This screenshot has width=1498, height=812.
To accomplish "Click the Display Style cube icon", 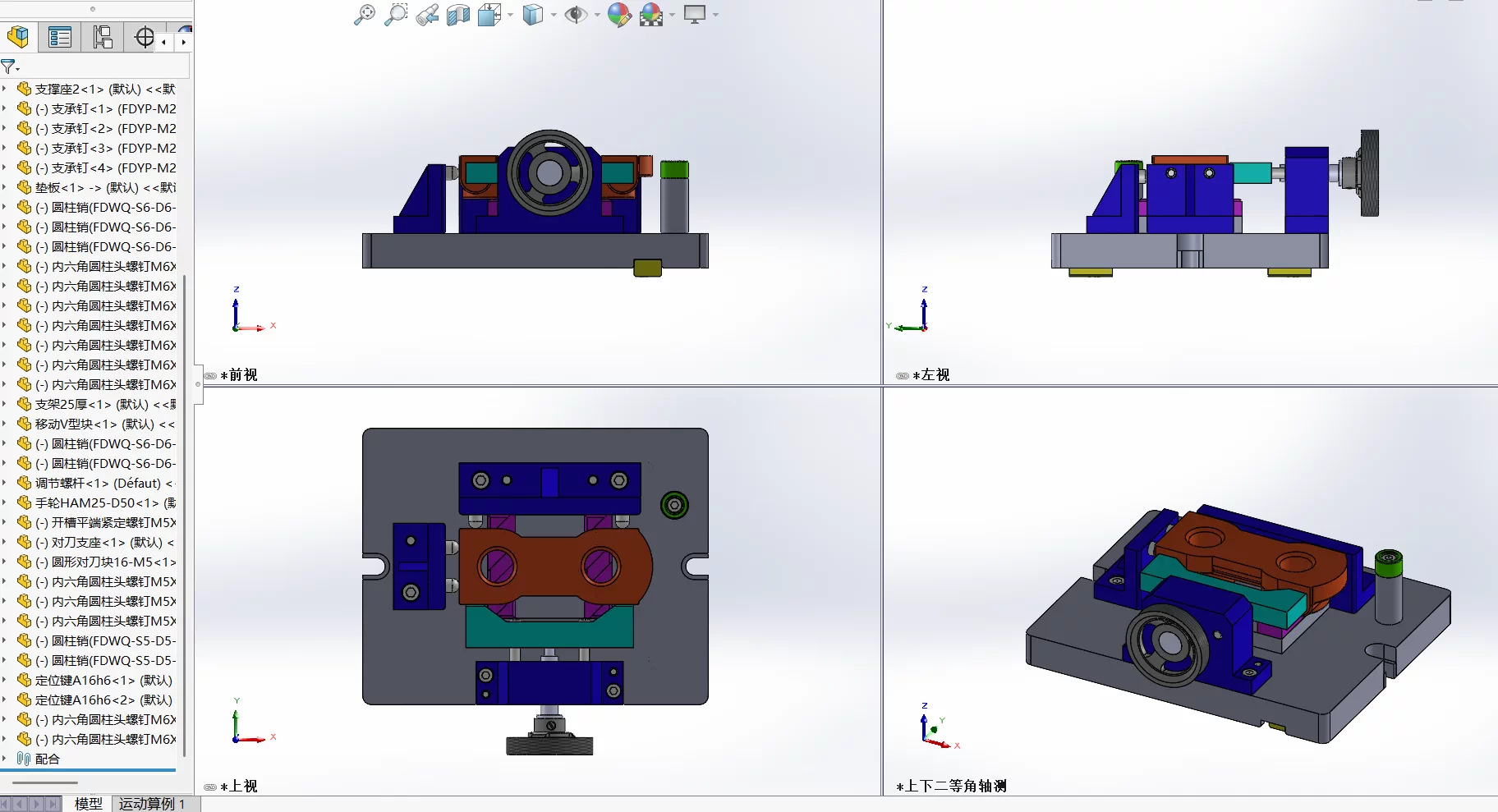I will pos(533,15).
